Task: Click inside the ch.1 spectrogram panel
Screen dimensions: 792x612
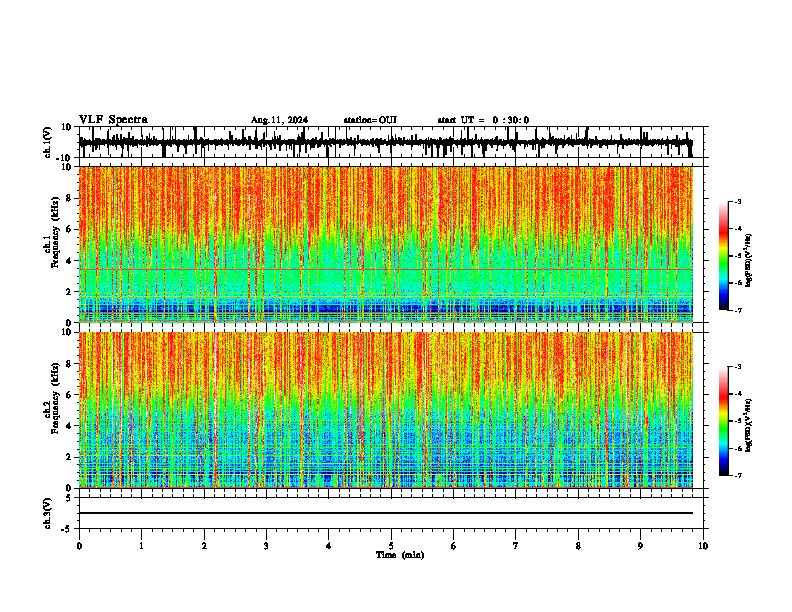Action: pyautogui.click(x=386, y=244)
